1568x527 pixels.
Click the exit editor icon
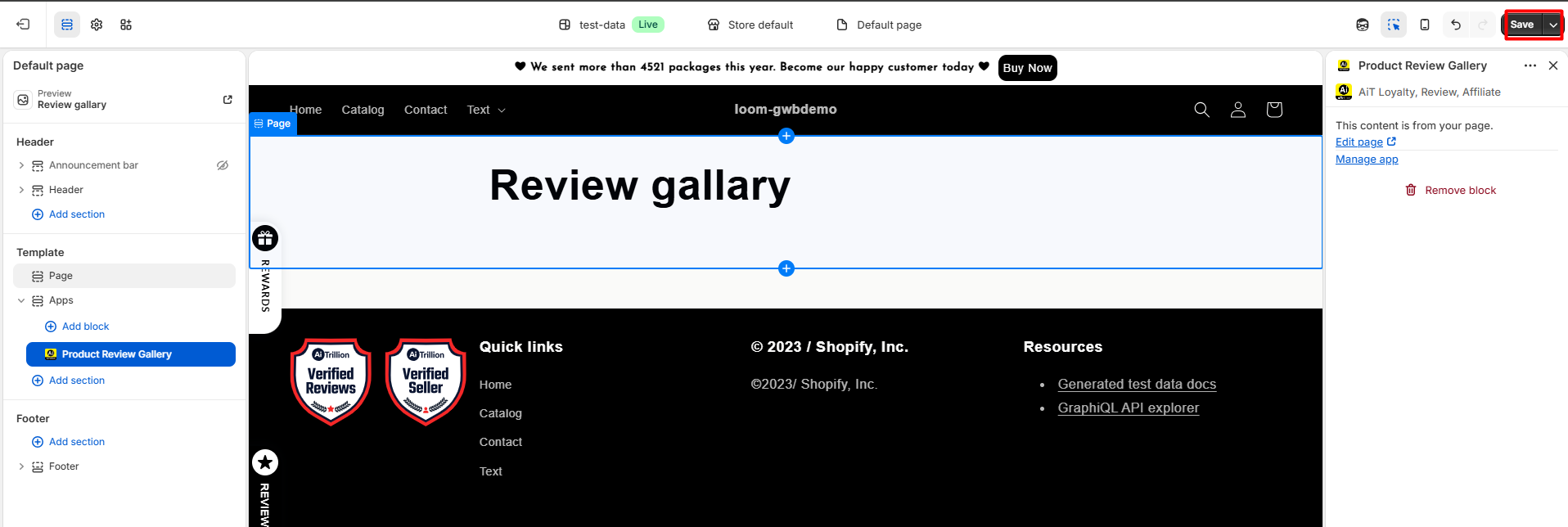23,25
